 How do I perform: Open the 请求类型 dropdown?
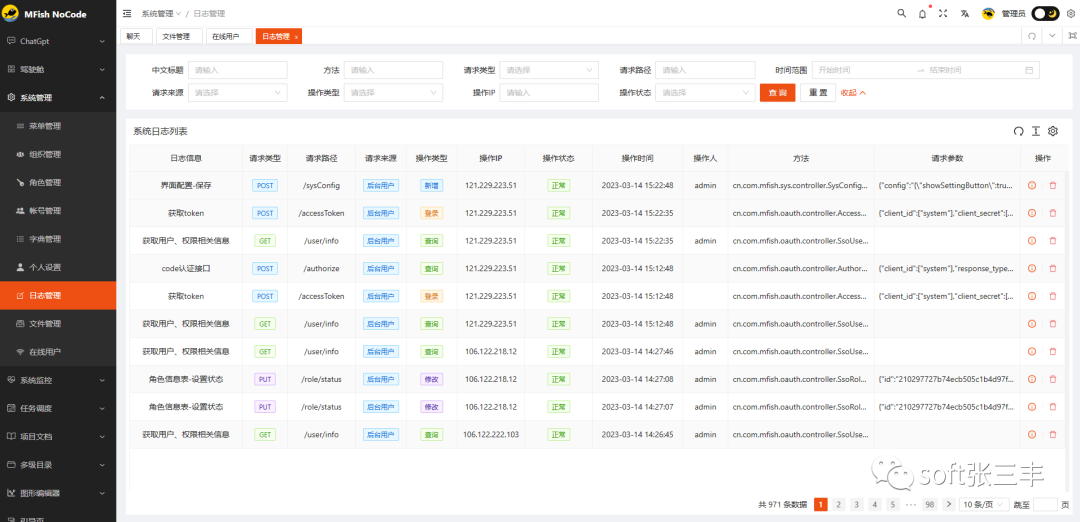(550, 70)
